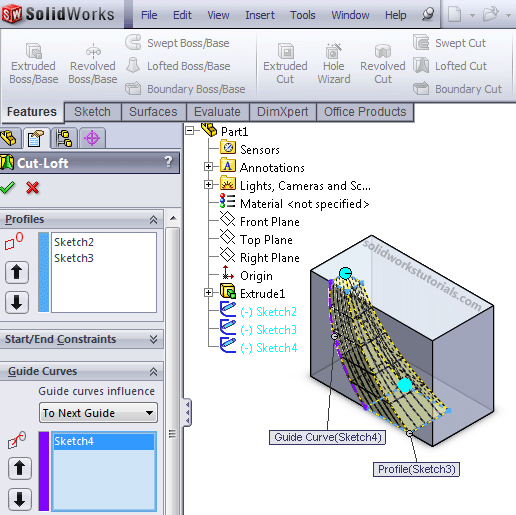Switch to the Surfaces tab
Screen dimensions: 516x515
pyautogui.click(x=153, y=112)
